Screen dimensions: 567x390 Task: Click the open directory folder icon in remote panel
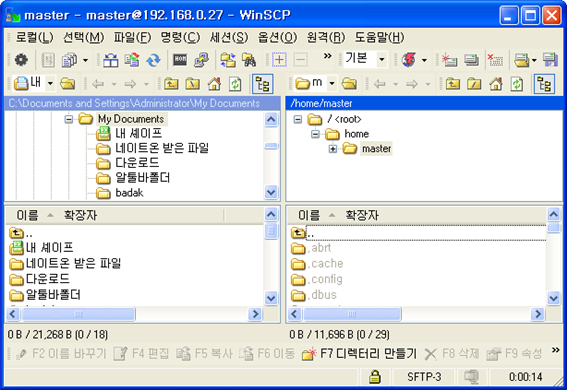coord(349,84)
